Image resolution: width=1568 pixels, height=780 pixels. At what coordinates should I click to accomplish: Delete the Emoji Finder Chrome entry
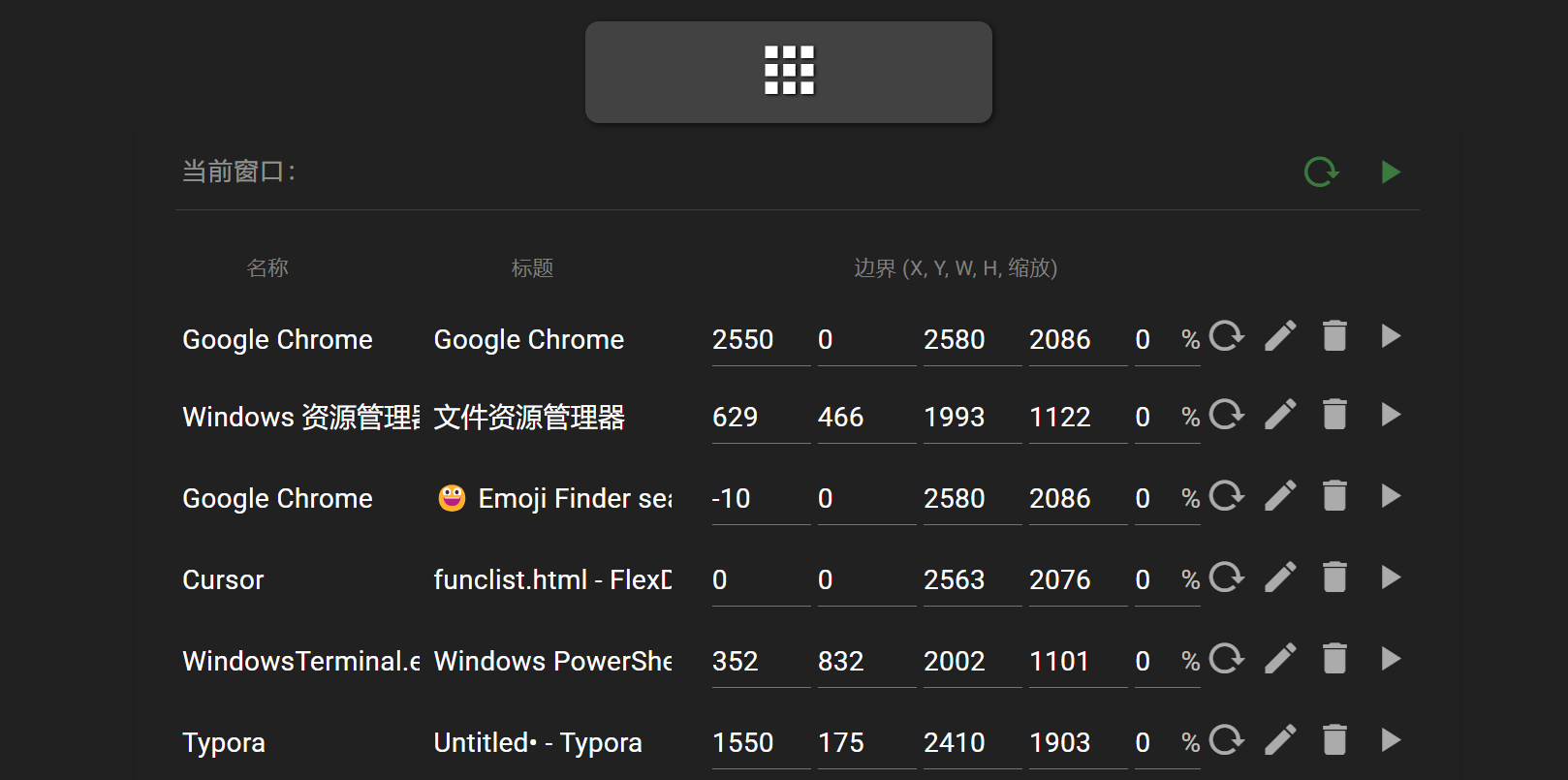tap(1334, 496)
